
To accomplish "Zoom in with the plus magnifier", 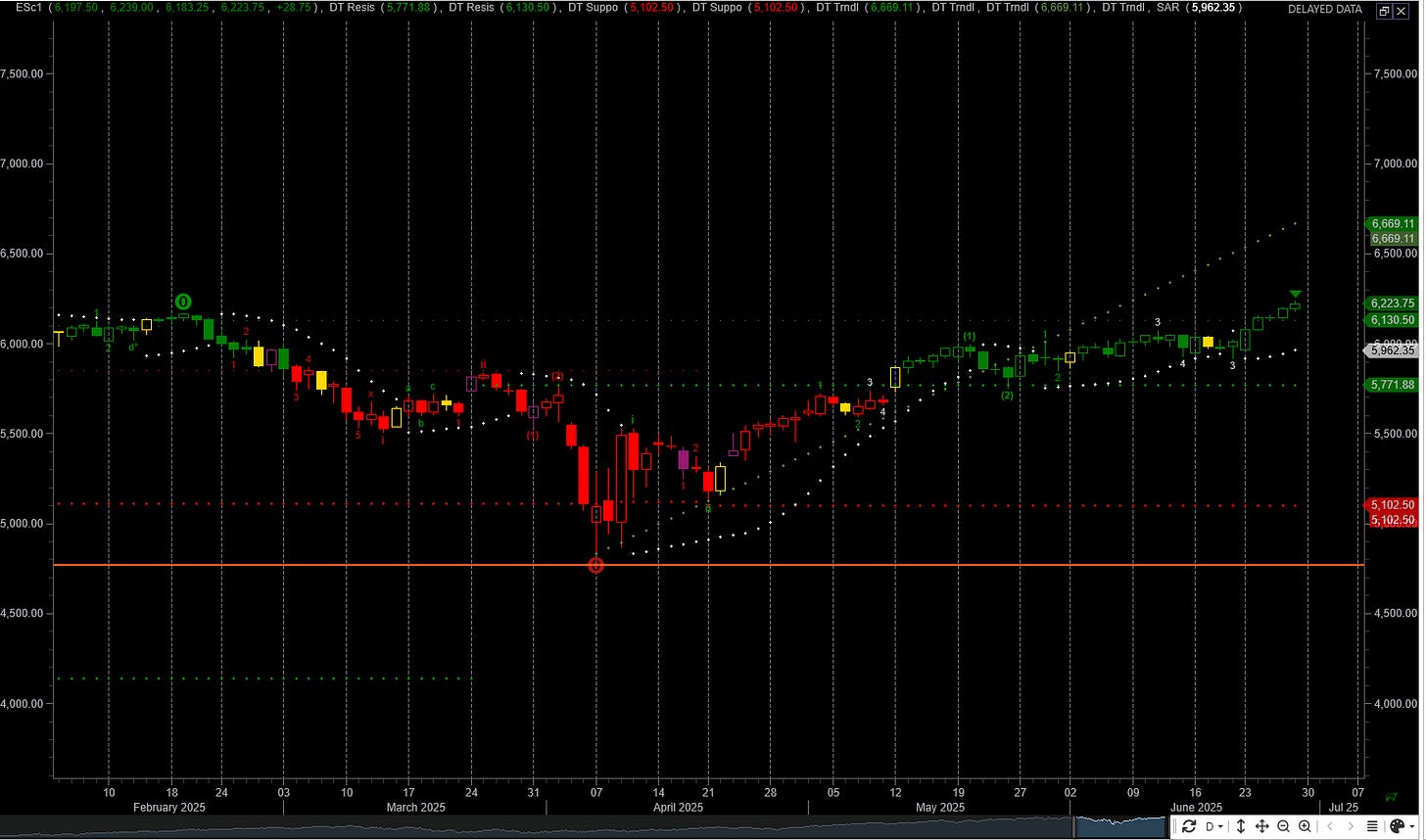I will 1305,826.
